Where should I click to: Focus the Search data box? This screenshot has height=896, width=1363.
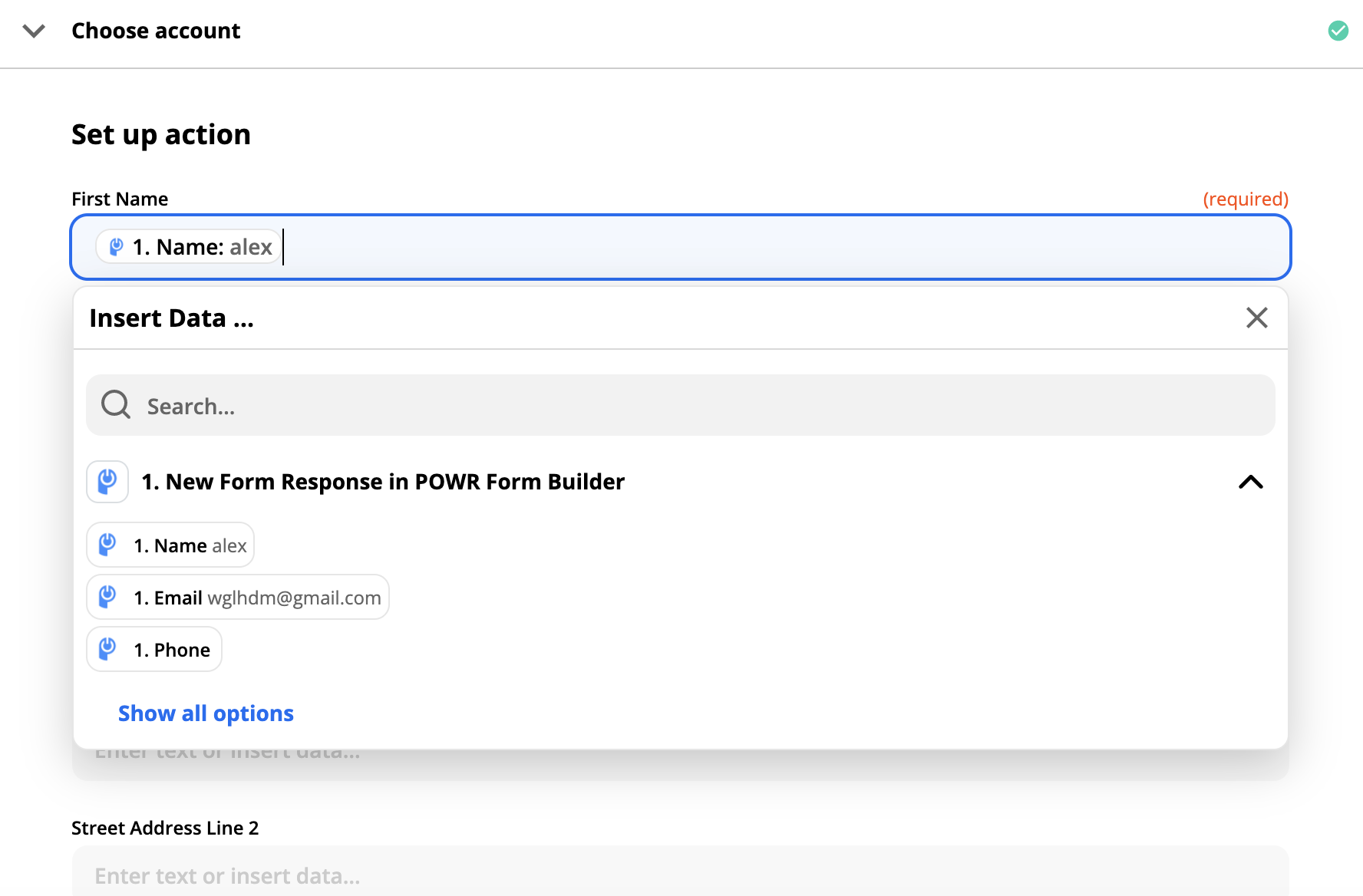pyautogui.click(x=681, y=405)
